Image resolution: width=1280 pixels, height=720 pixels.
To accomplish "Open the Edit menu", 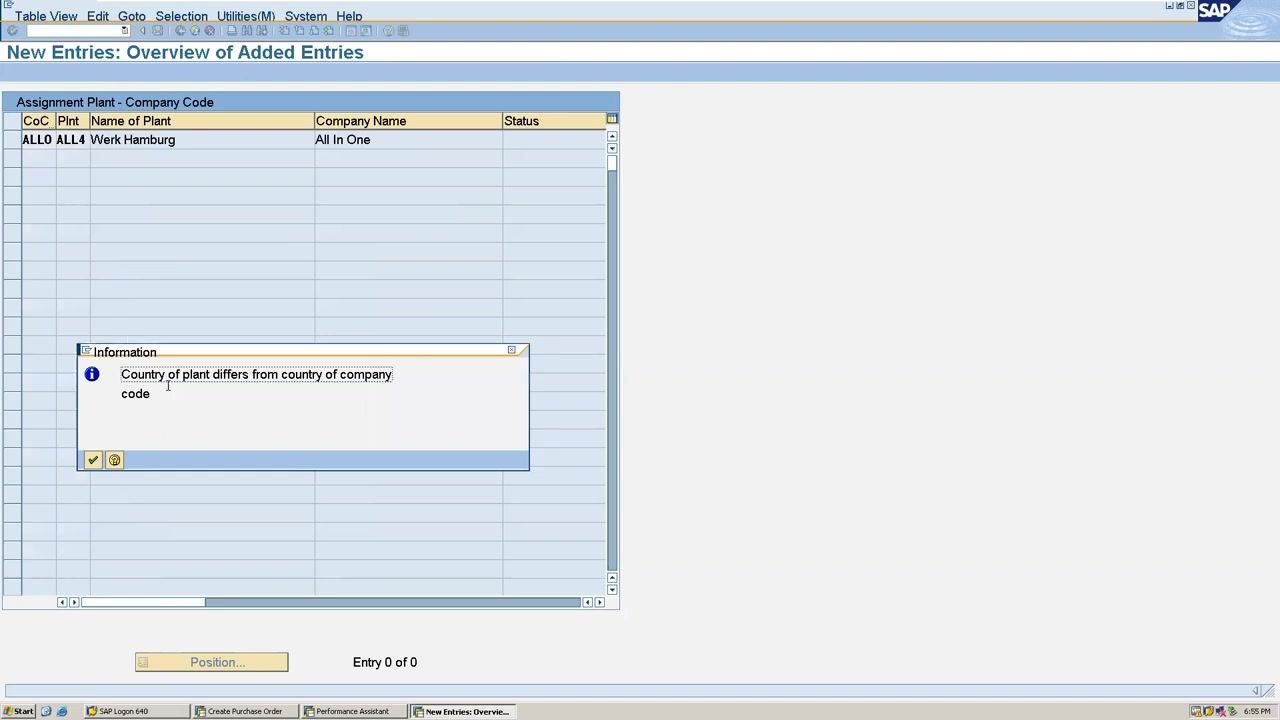I will pyautogui.click(x=98, y=16).
